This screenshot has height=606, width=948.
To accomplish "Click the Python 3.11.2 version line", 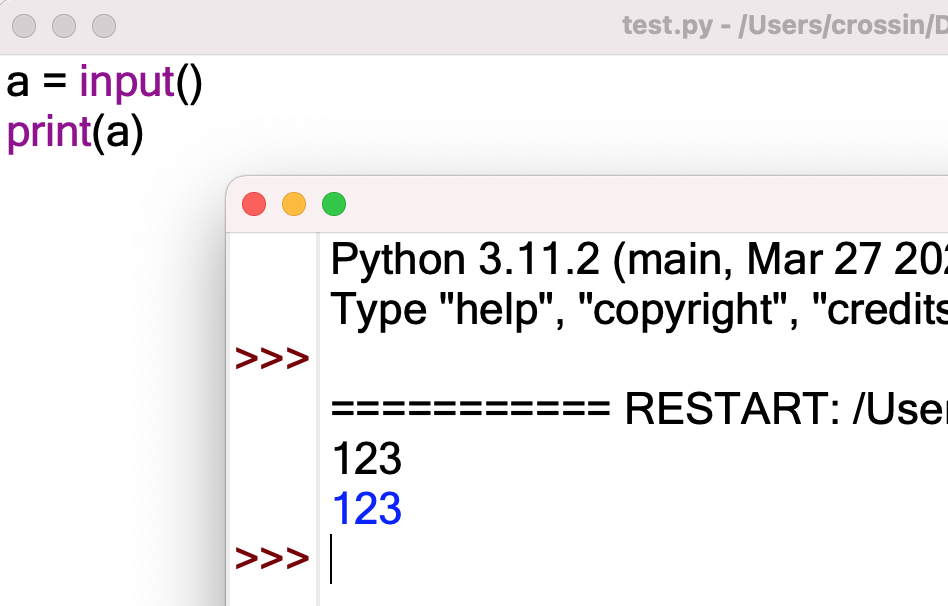I will tap(639, 259).
